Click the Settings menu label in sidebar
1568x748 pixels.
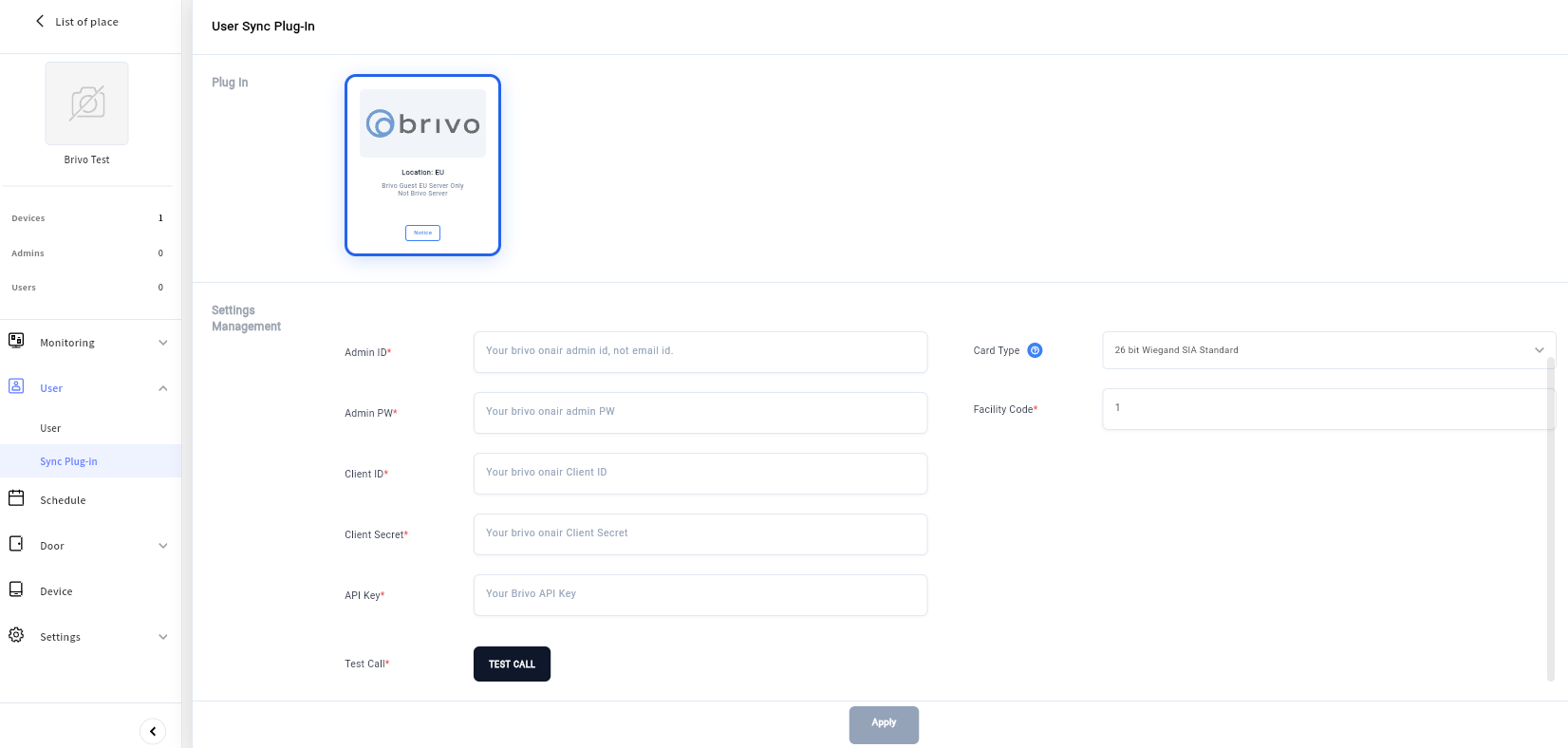[60, 637]
